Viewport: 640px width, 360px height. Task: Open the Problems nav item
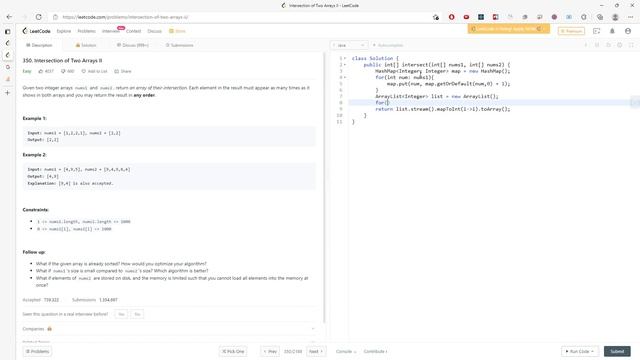pyautogui.click(x=87, y=31)
